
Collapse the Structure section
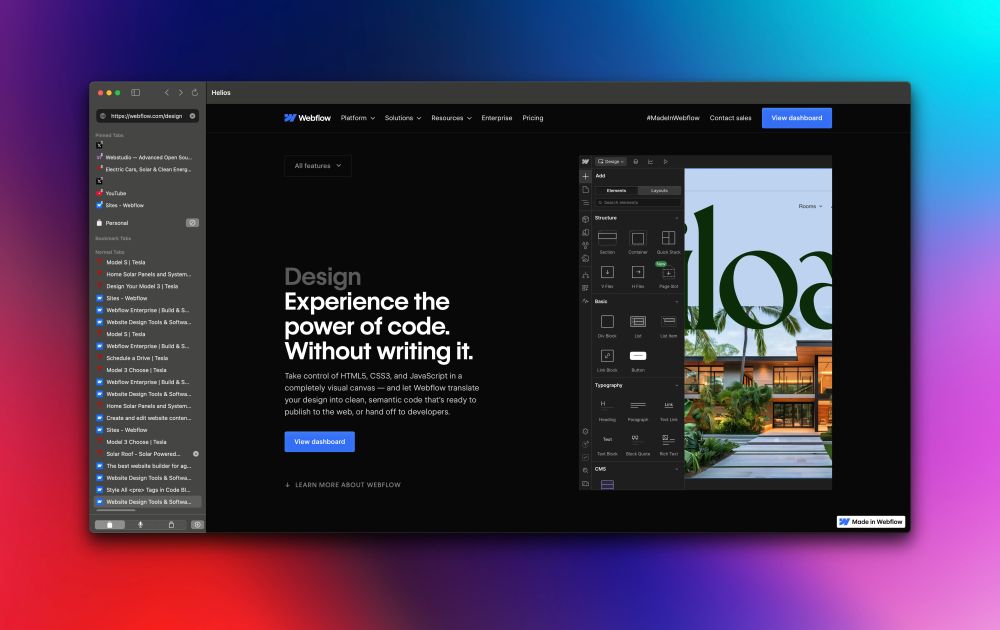point(677,218)
